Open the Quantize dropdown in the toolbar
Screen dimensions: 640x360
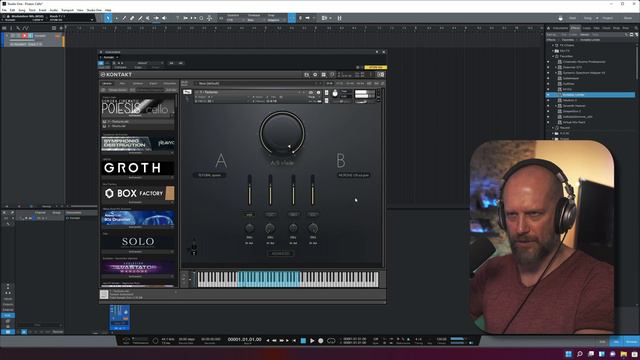[x=235, y=20]
